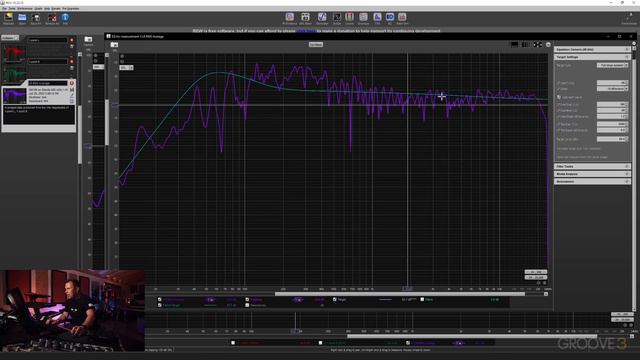The width and height of the screenshot is (640, 360).
Task: Toggle the Predicted trace checkbox
Action: point(247,299)
